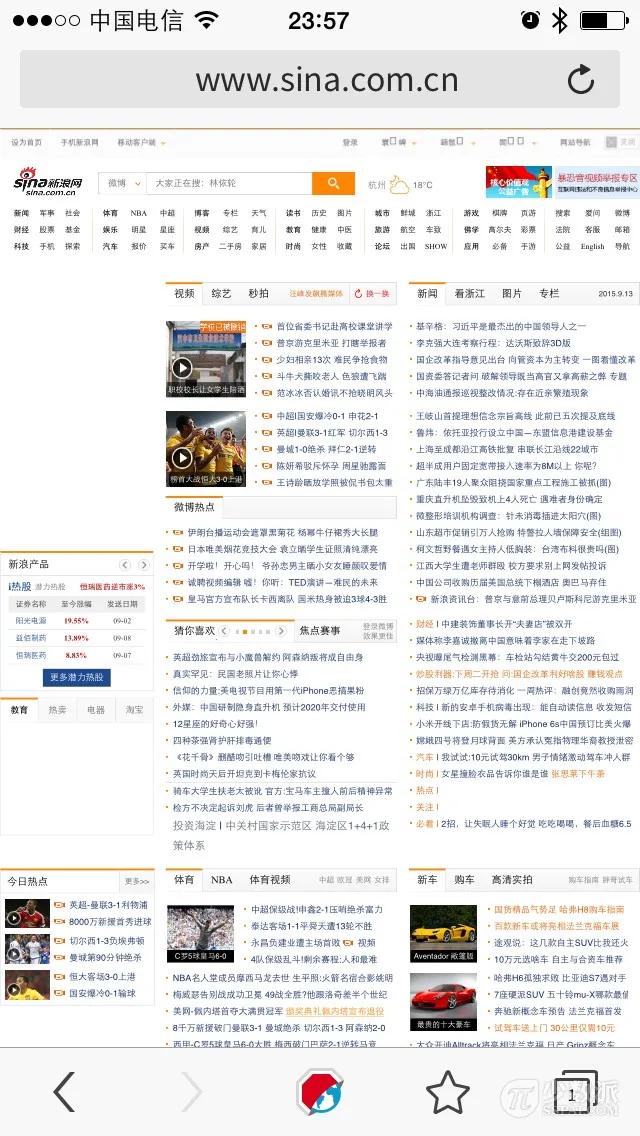Image resolution: width=640 pixels, height=1136 pixels.
Task: Switch to the 电器 tab
Action: [x=96, y=710]
